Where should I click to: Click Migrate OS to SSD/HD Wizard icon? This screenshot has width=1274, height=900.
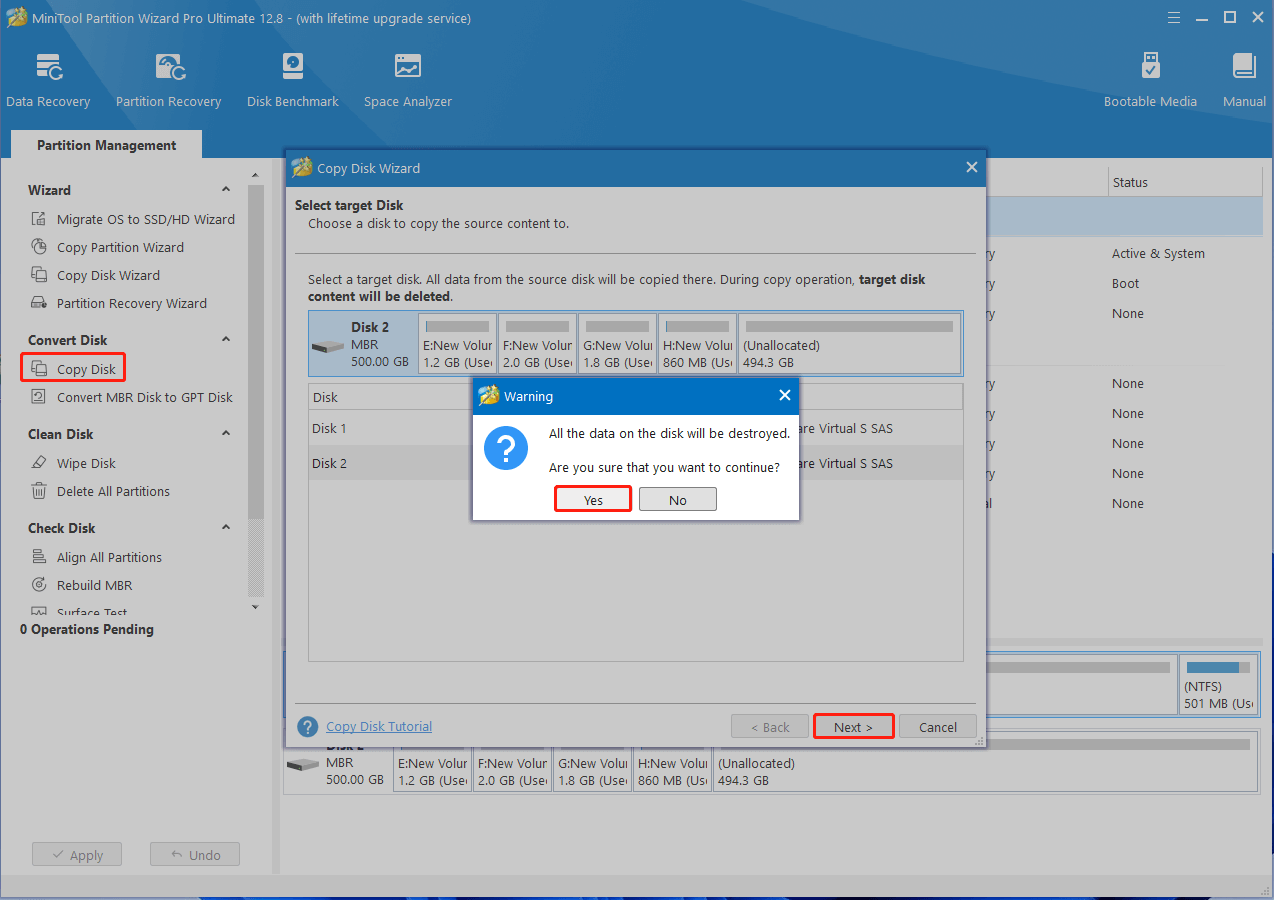tap(39, 219)
